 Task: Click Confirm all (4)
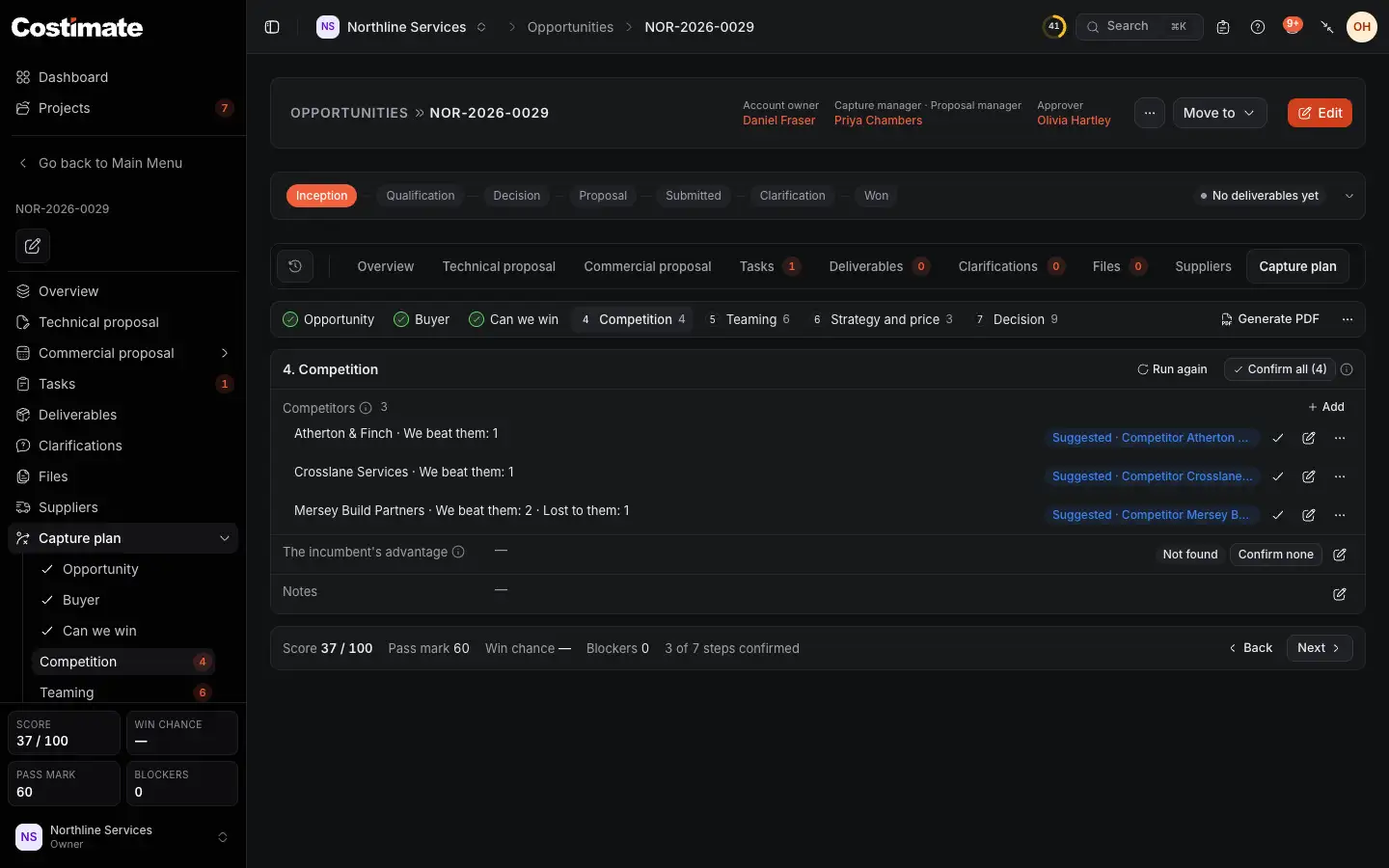(x=1279, y=369)
